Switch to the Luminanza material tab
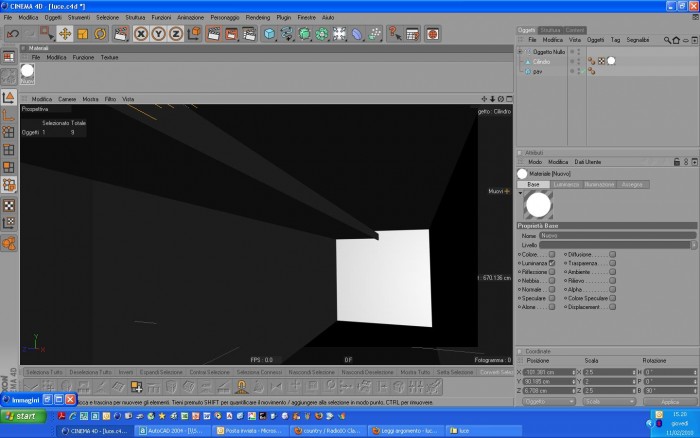The width and height of the screenshot is (700, 438). 566,184
